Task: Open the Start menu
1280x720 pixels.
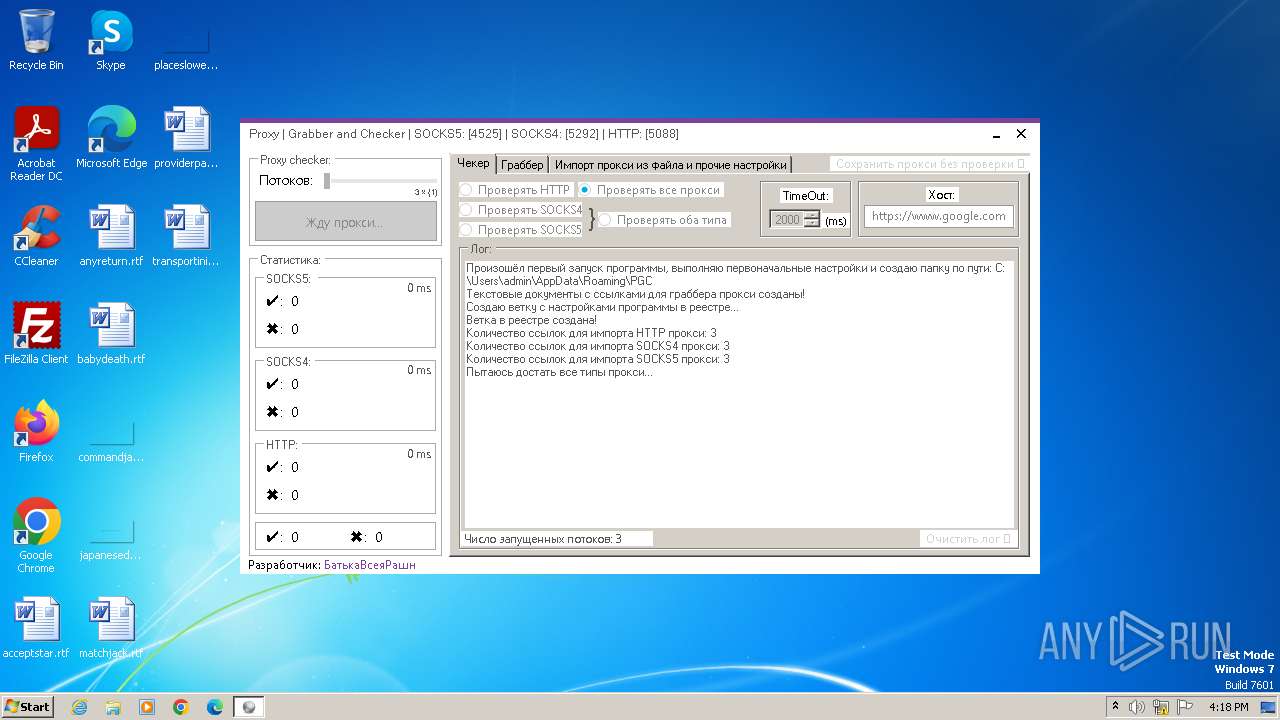Action: tap(28, 707)
